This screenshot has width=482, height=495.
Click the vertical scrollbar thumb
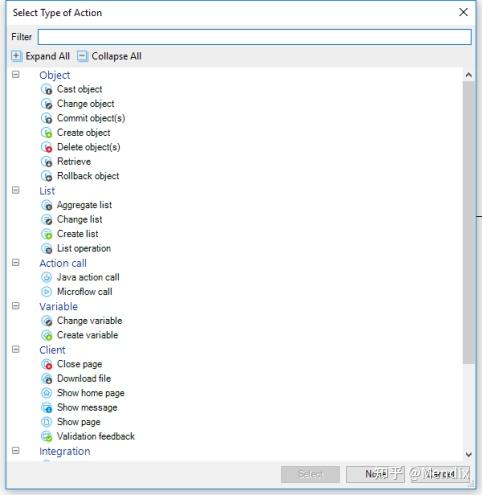(469, 223)
